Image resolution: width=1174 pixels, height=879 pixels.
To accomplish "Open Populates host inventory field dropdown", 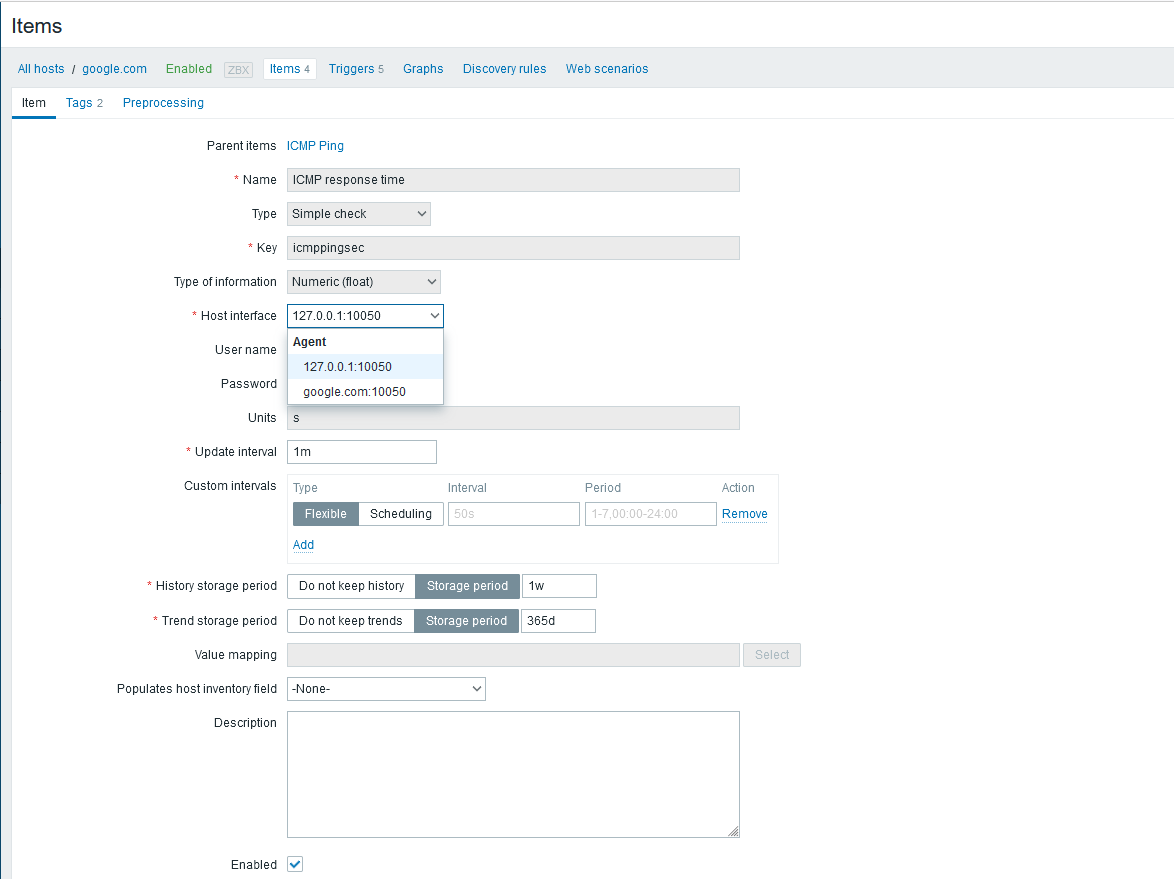I will coord(386,689).
